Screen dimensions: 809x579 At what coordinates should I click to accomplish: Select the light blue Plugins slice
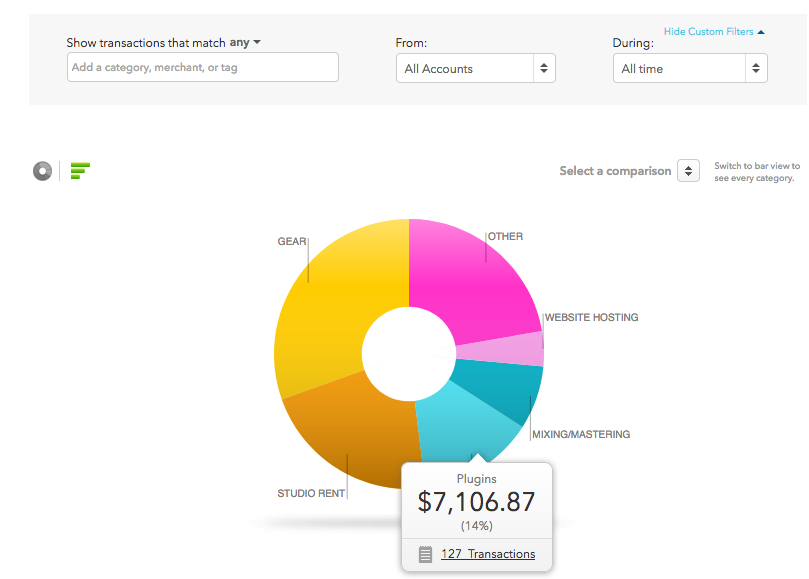click(460, 425)
